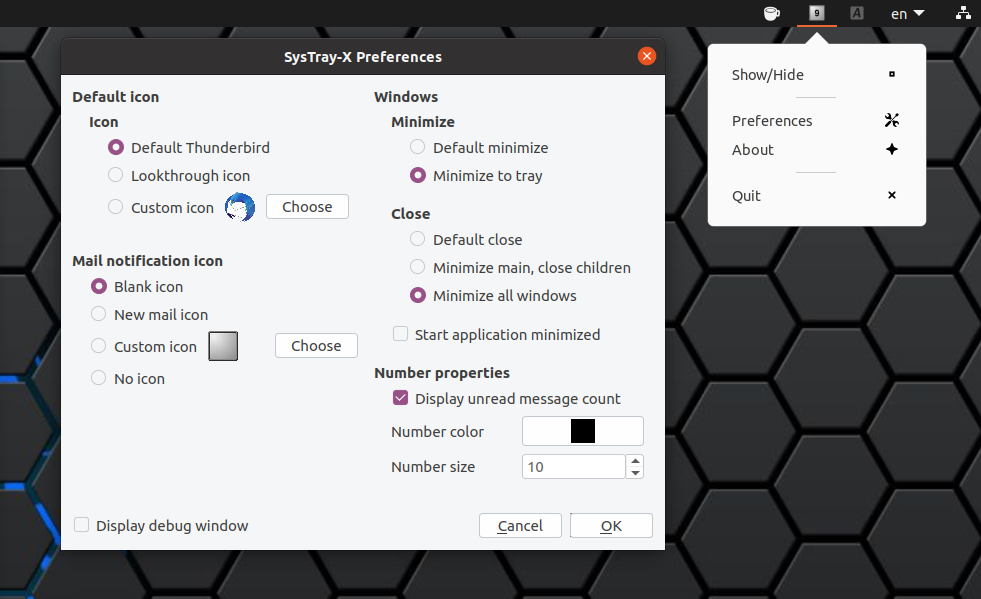The height and width of the screenshot is (599, 981).
Task: Disable Display unread message count
Action: coord(400,397)
